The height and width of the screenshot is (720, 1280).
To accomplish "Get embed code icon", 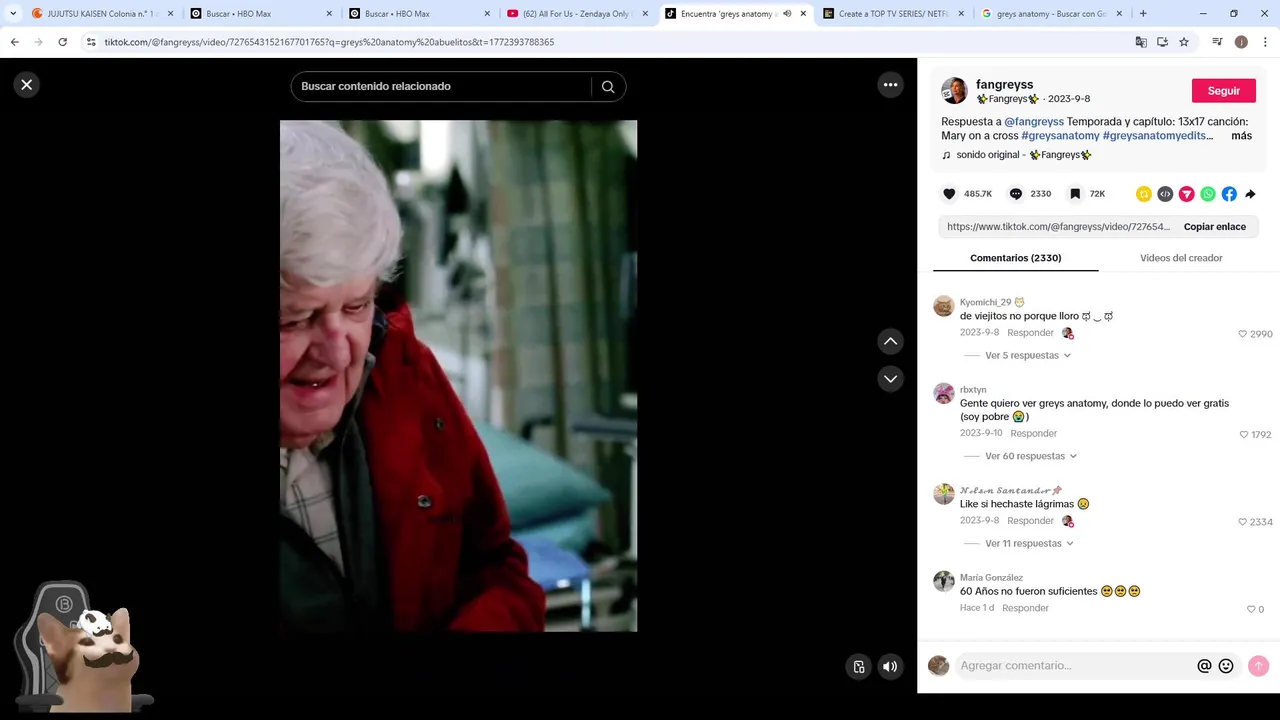I will coord(1165,194).
